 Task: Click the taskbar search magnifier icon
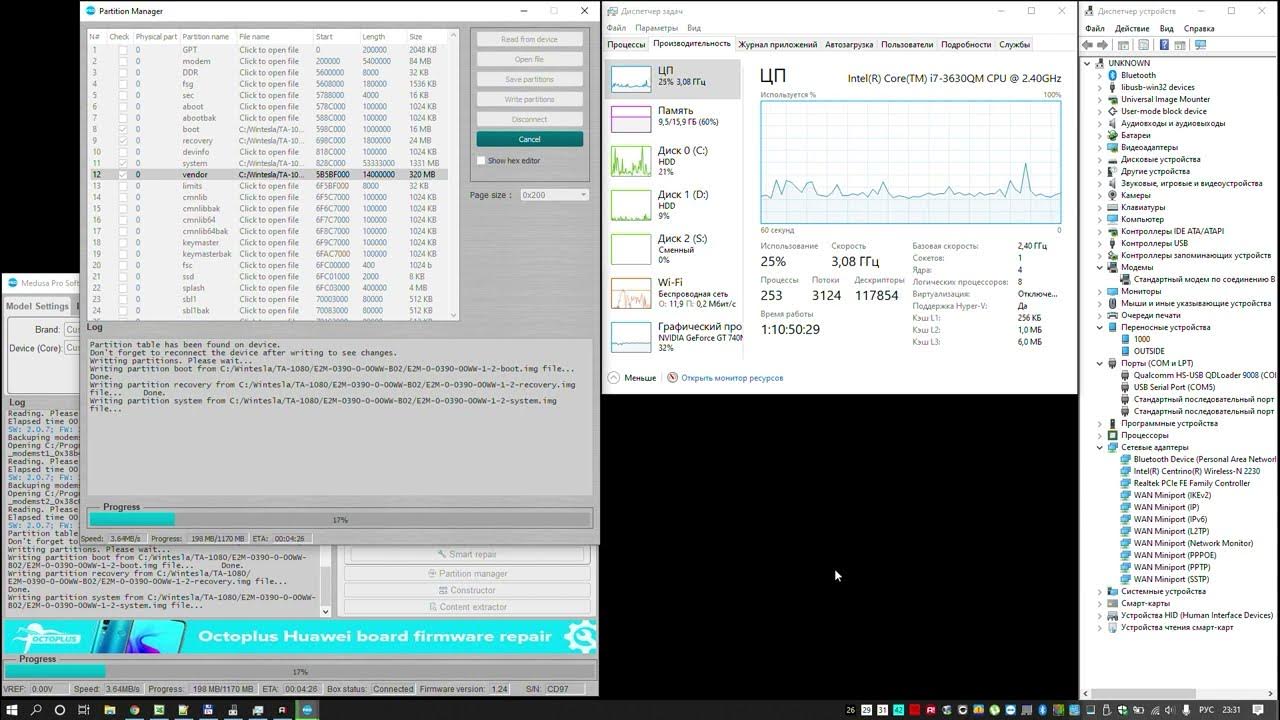(36, 710)
